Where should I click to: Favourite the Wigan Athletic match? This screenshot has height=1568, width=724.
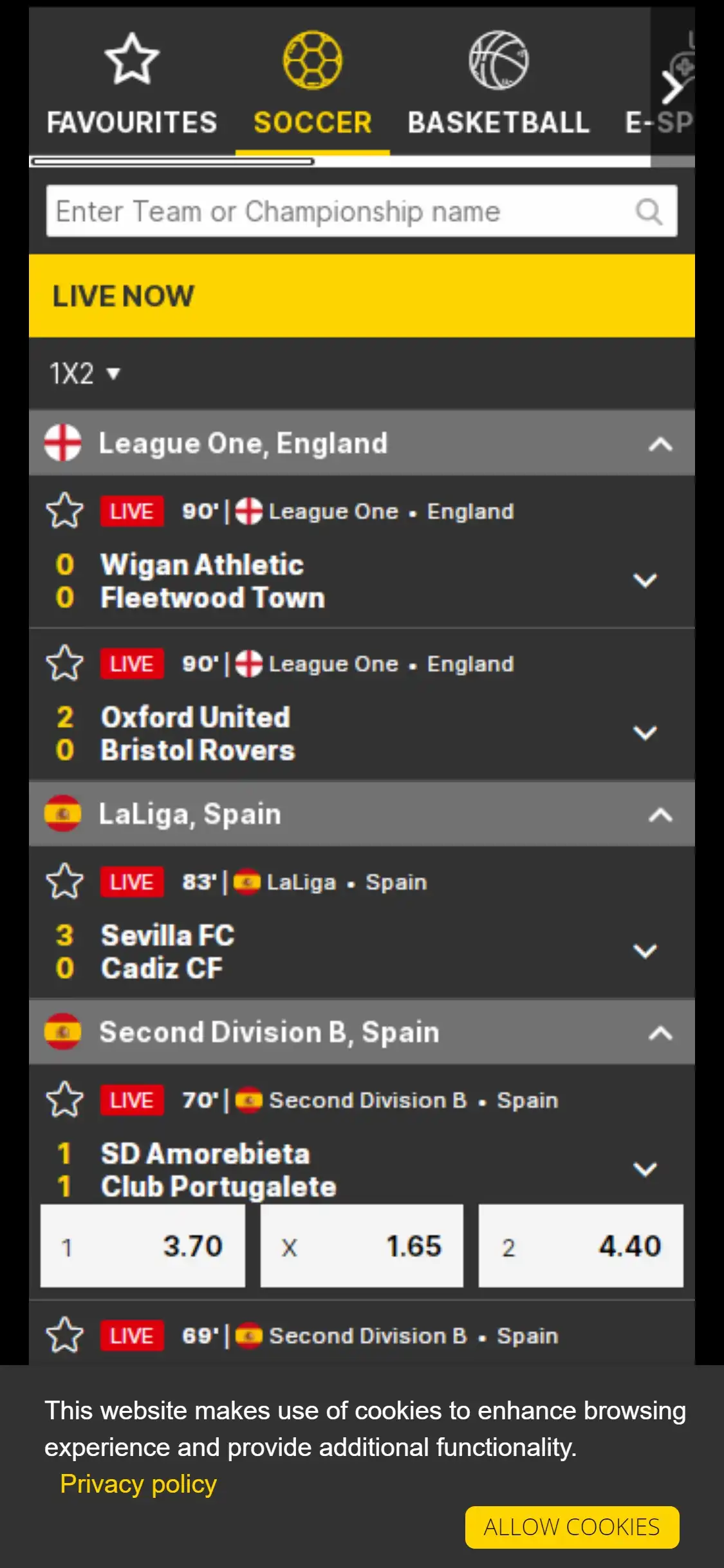pos(65,511)
